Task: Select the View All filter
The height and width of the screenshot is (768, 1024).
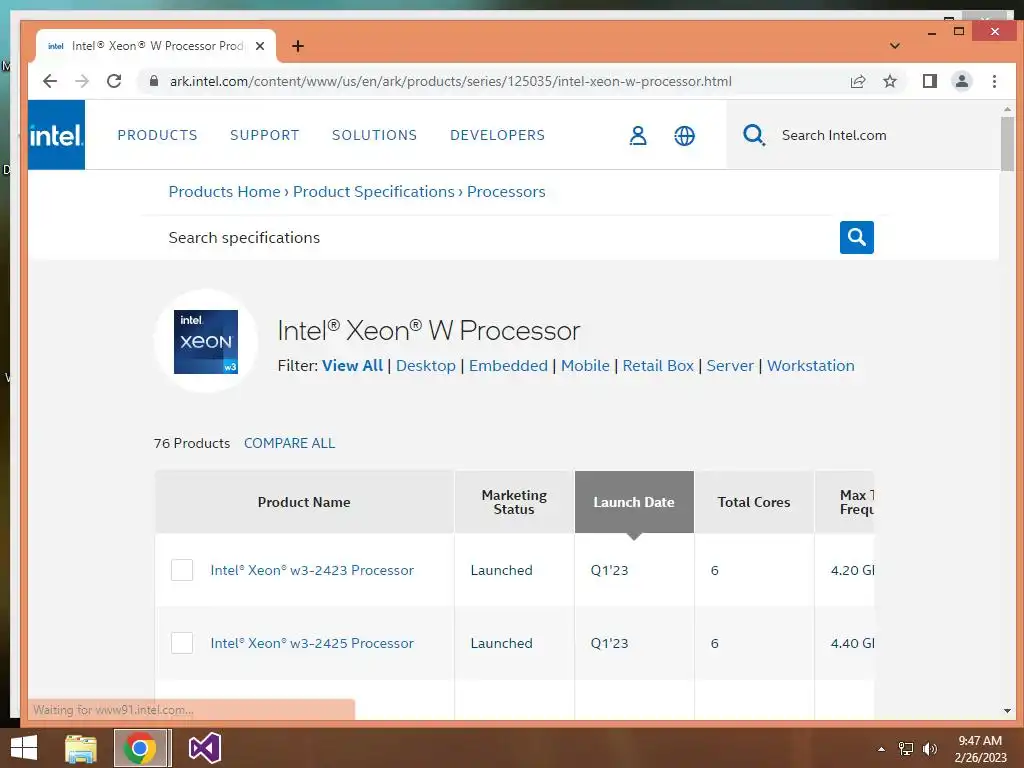Action: coord(353,366)
